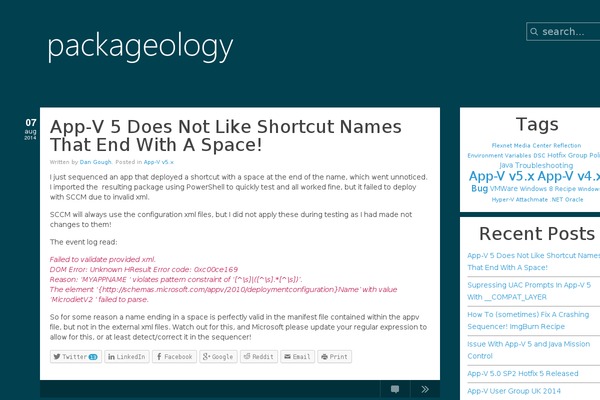Viewport: 600px width, 400px height.
Task: Send the post via Email button
Action: (x=298, y=356)
